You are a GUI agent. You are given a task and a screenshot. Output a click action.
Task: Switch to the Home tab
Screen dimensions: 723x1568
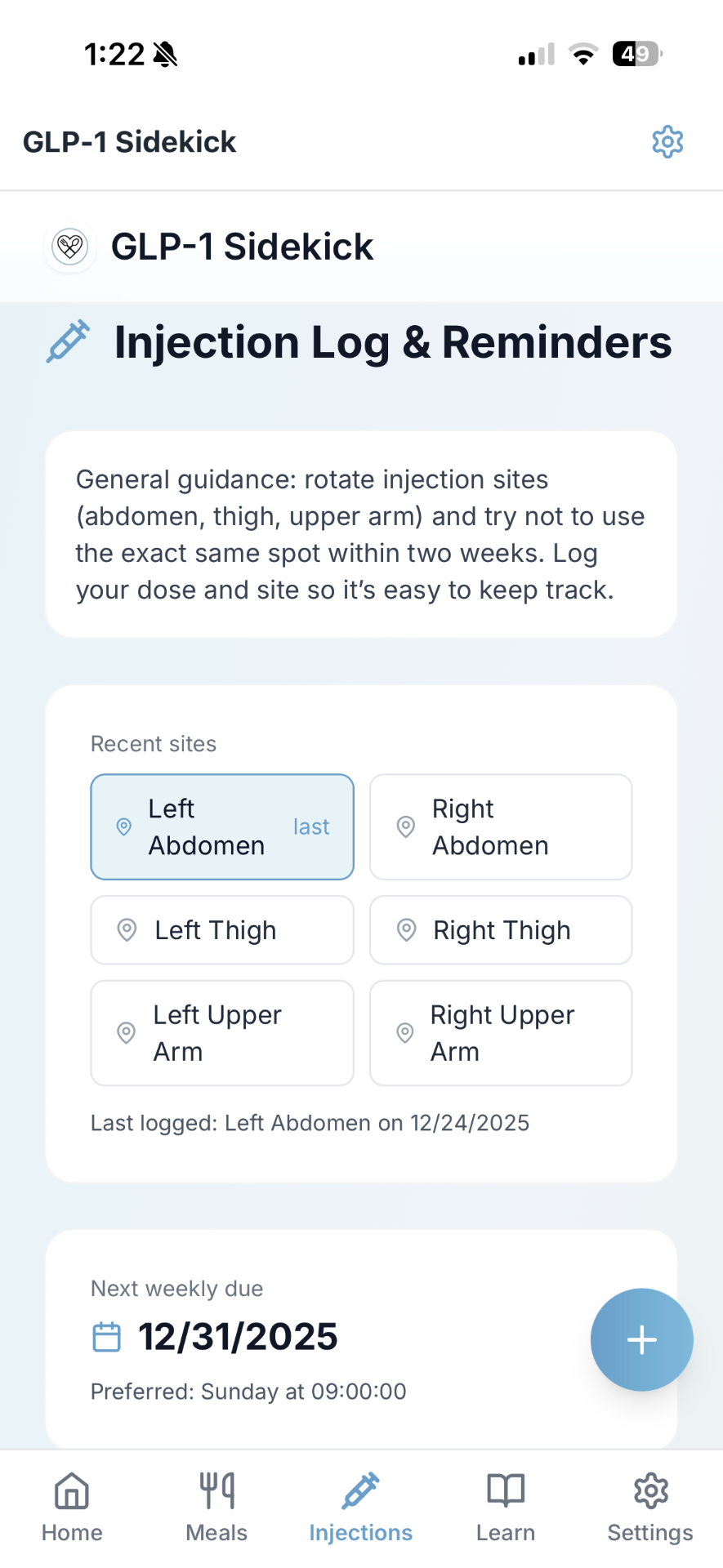tap(72, 1508)
